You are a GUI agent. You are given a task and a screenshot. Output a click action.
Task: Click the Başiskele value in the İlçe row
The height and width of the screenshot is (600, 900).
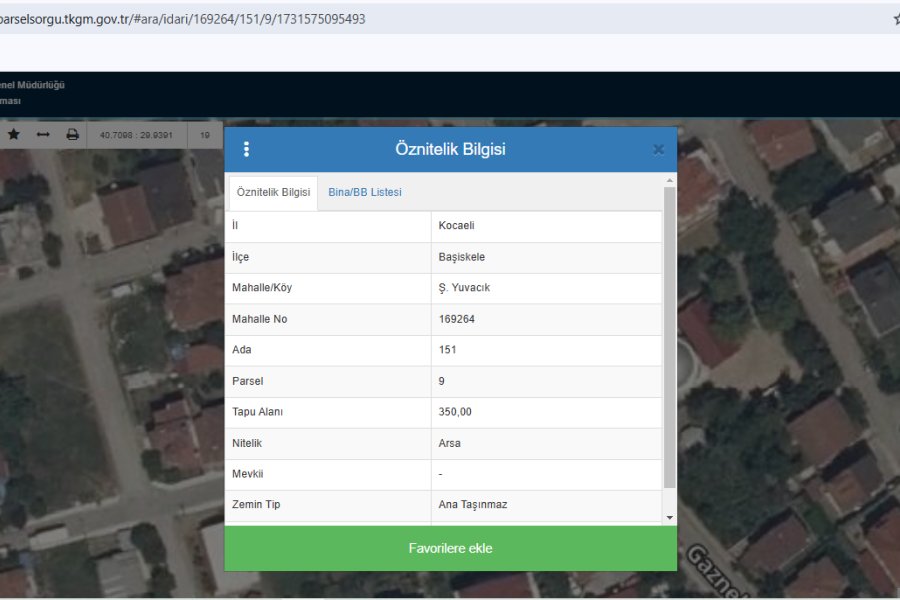tap(461, 257)
